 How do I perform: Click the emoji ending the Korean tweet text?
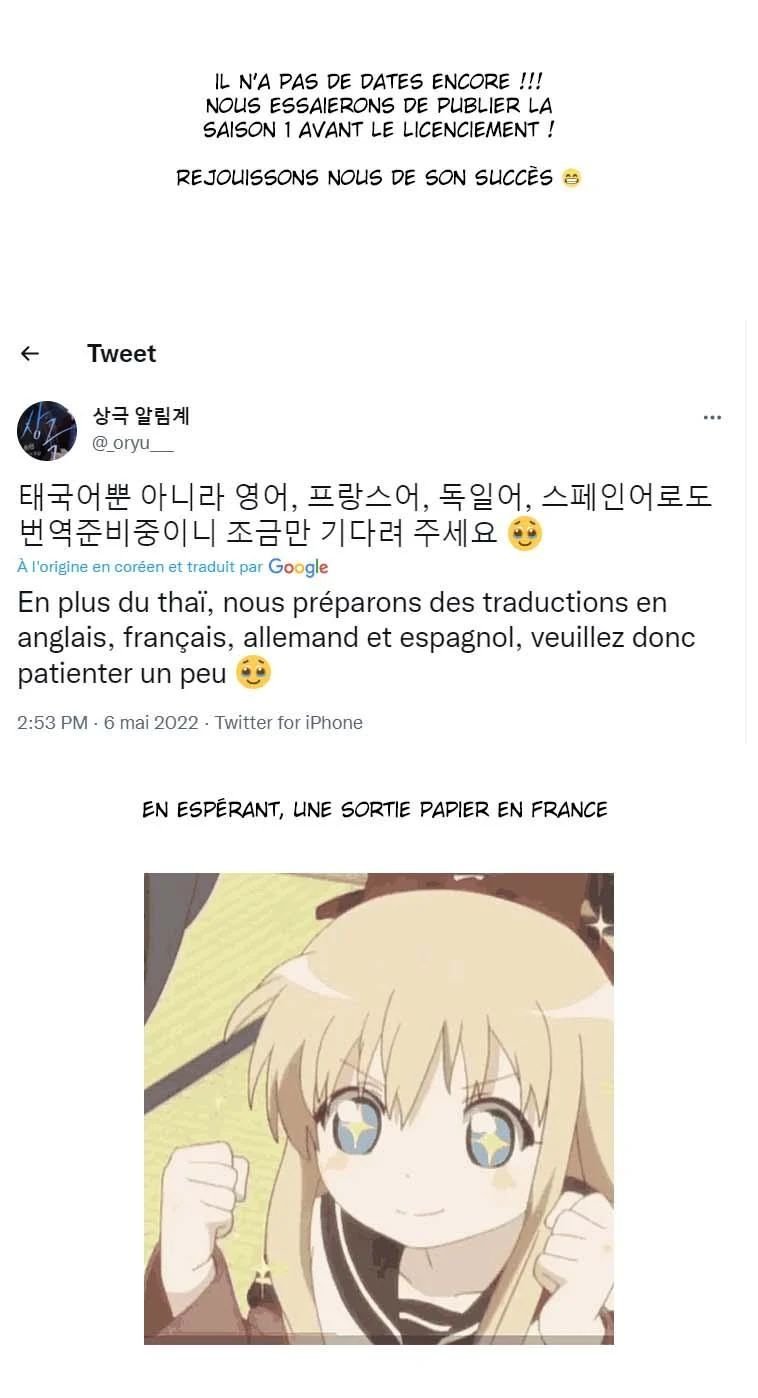525,534
